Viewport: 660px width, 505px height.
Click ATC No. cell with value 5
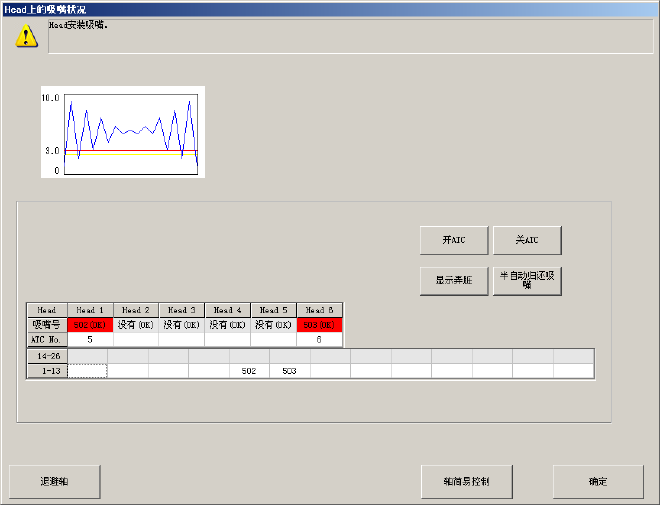click(90, 340)
